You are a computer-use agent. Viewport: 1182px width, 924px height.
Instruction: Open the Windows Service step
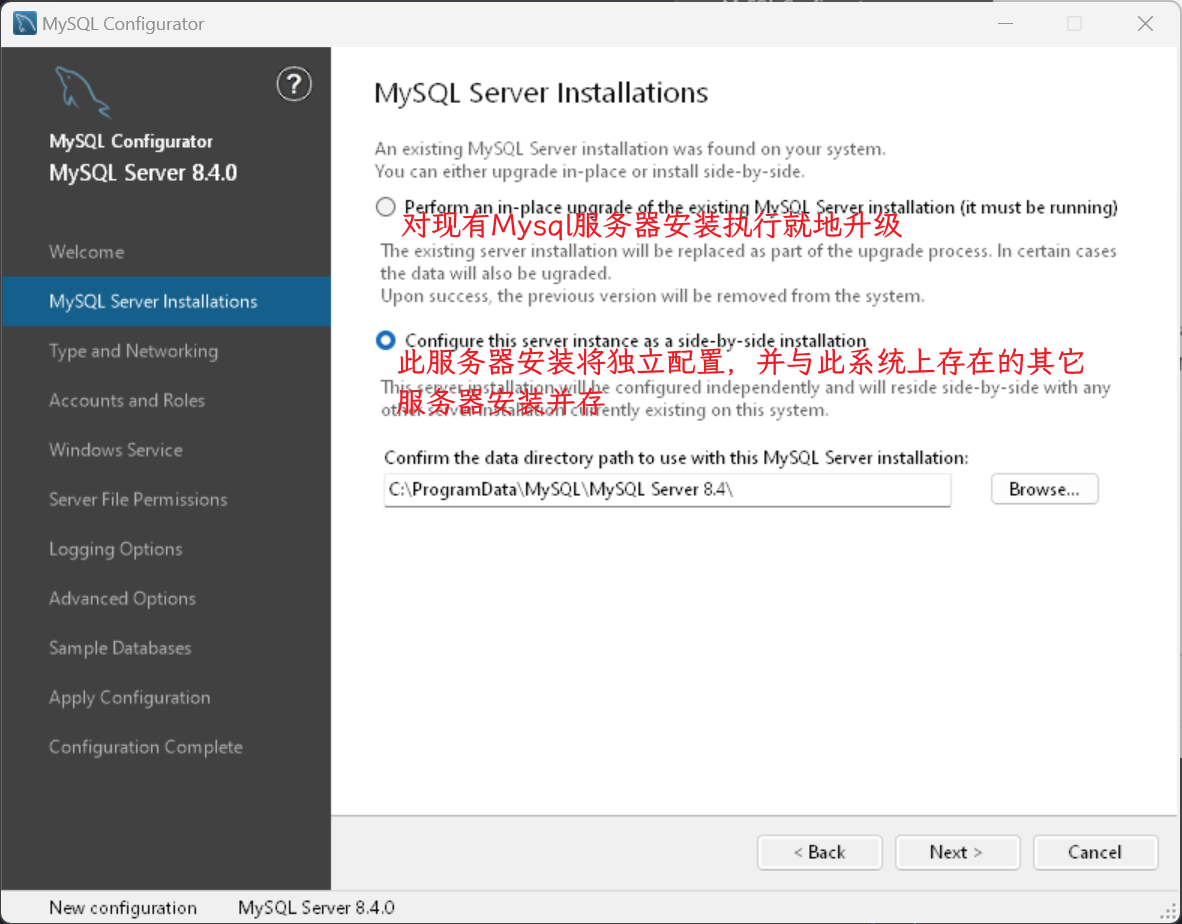pos(116,450)
